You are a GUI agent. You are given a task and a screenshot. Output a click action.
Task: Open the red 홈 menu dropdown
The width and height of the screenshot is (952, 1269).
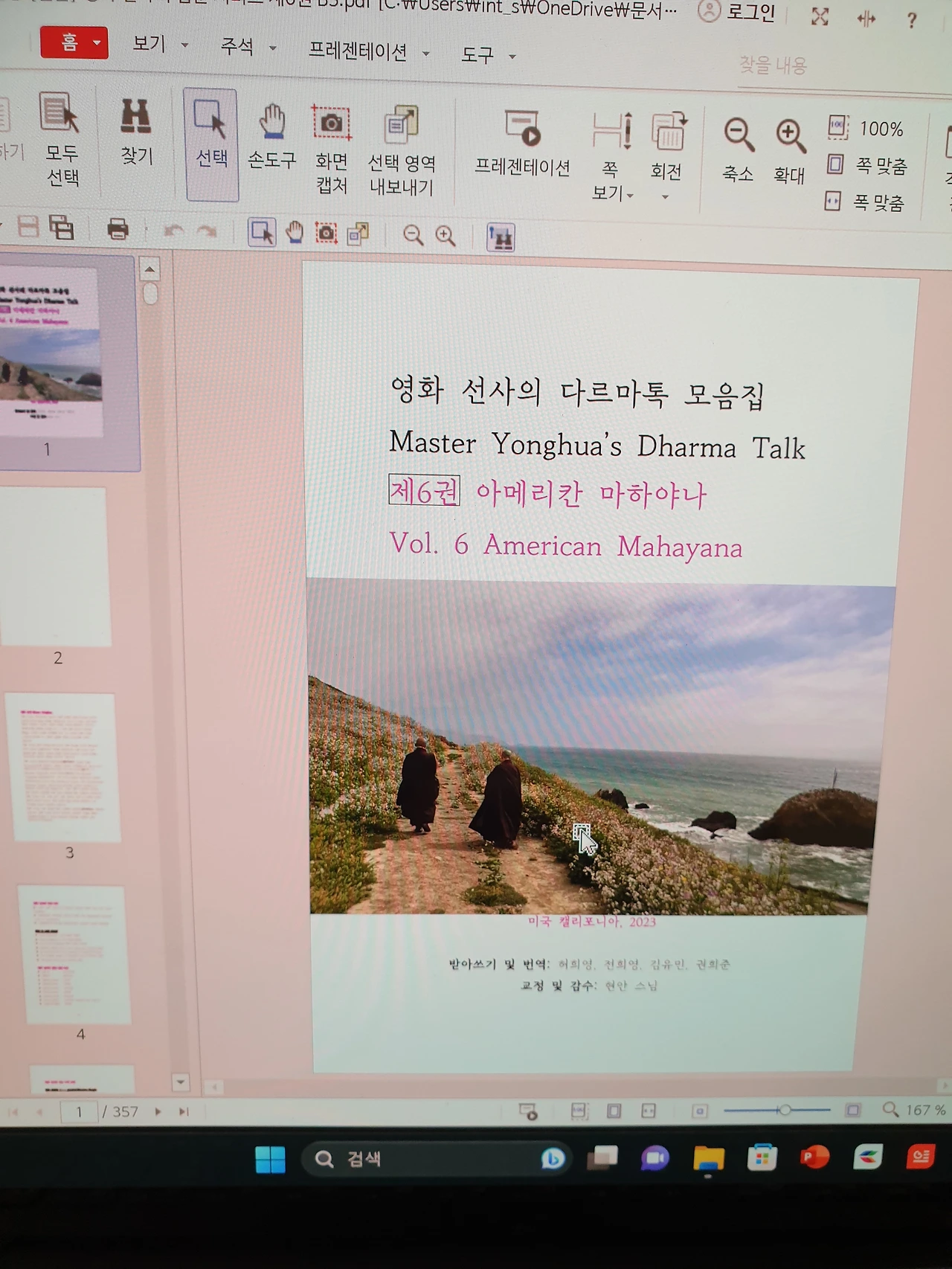74,42
